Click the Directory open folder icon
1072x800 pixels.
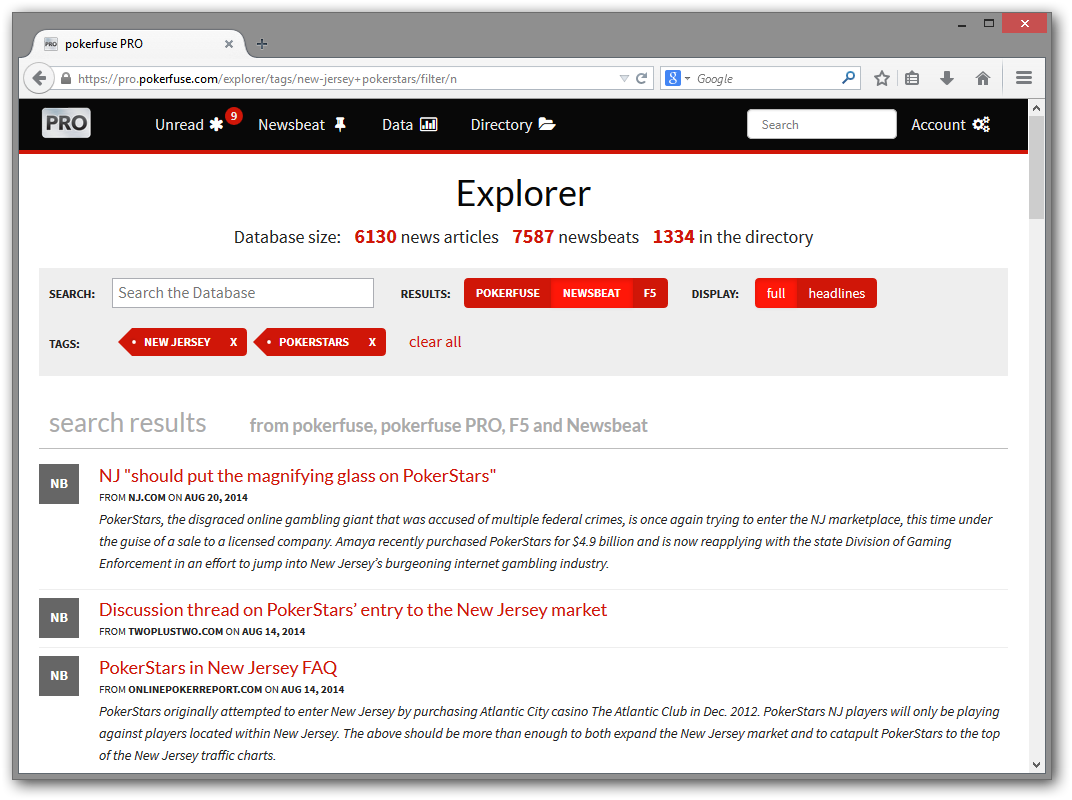tap(547, 124)
